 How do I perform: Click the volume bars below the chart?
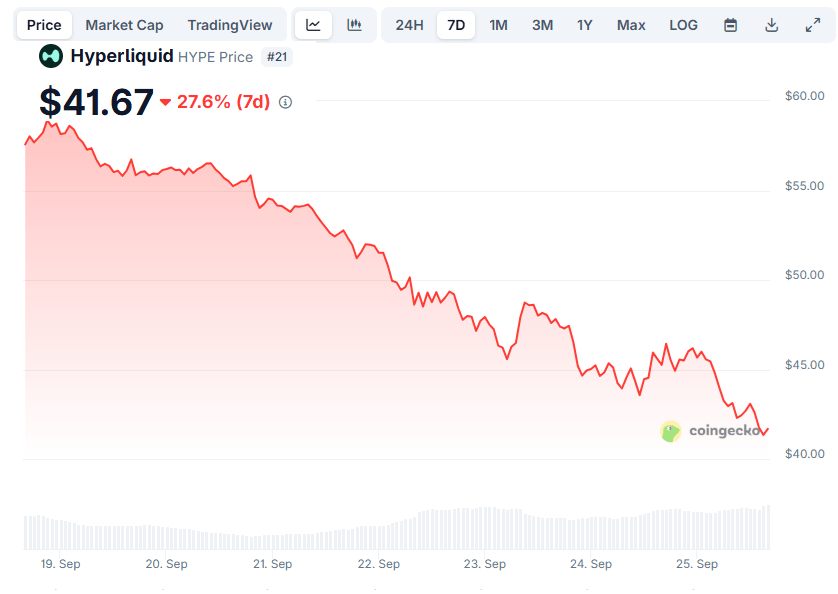(x=400, y=525)
